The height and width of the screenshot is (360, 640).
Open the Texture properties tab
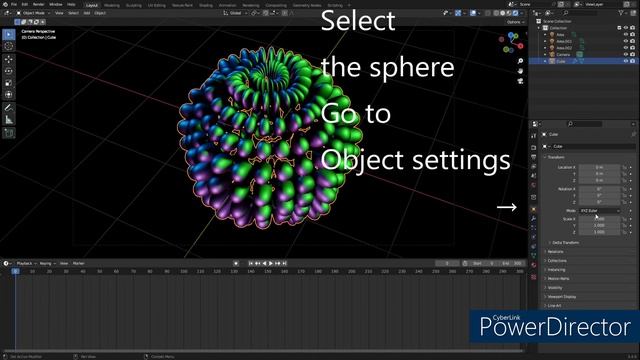pos(533,277)
